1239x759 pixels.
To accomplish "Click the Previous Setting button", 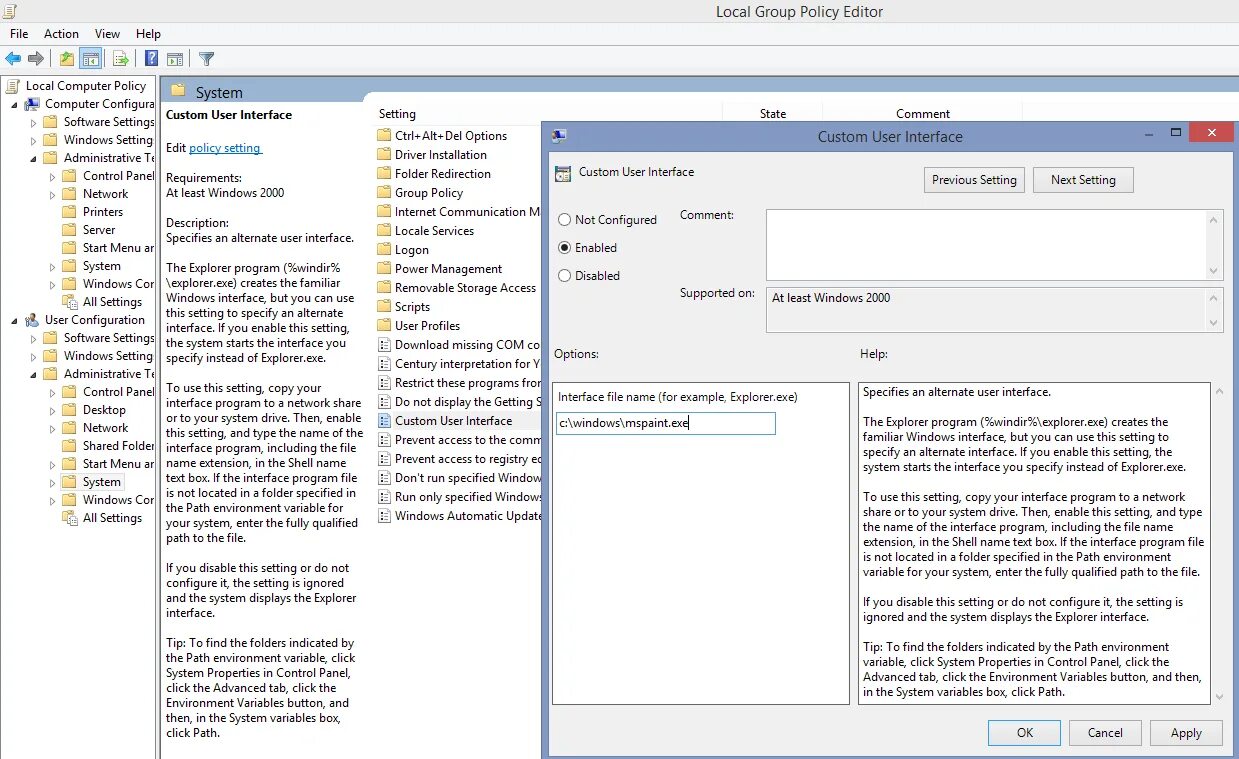I will point(974,180).
